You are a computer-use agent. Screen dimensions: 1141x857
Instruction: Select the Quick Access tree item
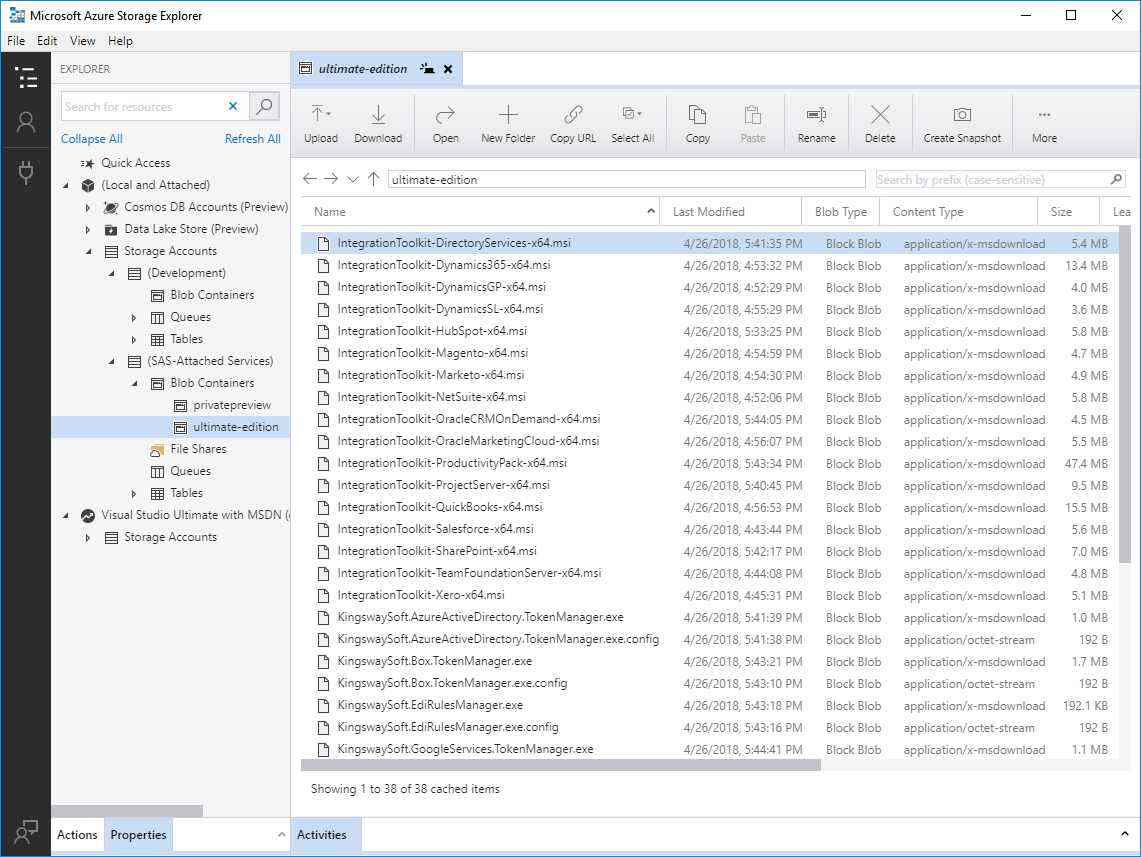coord(135,163)
